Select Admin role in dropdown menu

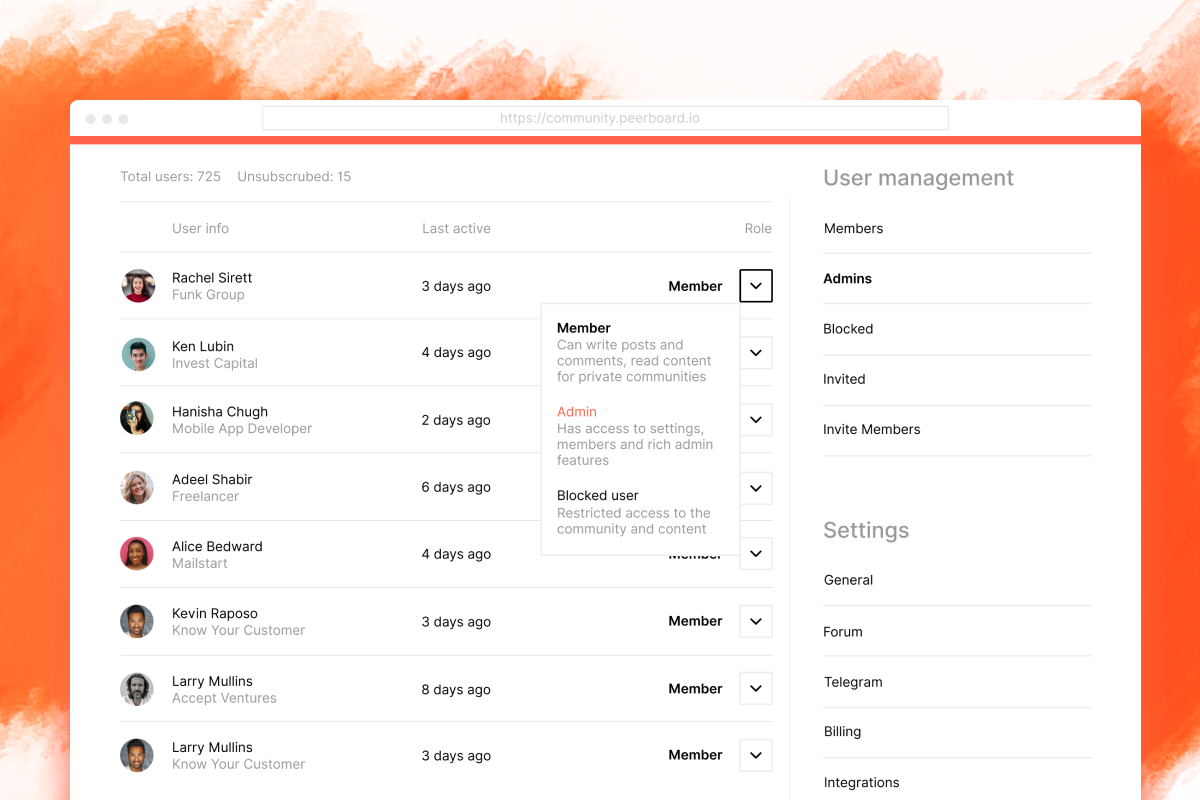577,412
